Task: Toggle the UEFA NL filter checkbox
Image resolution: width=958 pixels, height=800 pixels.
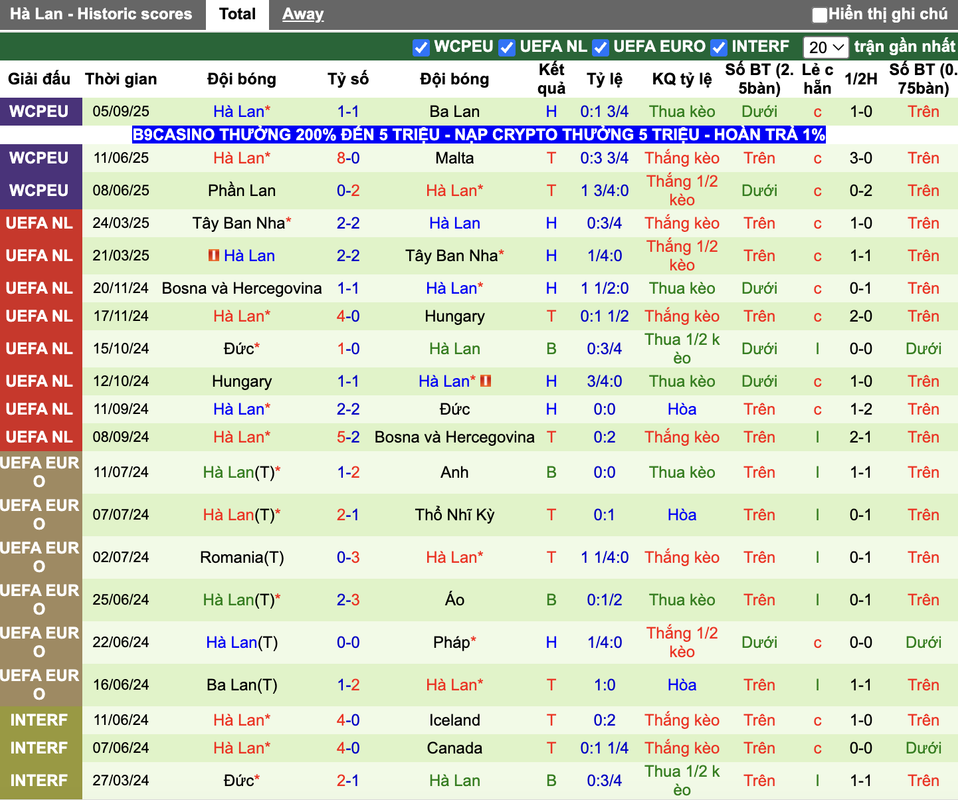Action: 506,47
